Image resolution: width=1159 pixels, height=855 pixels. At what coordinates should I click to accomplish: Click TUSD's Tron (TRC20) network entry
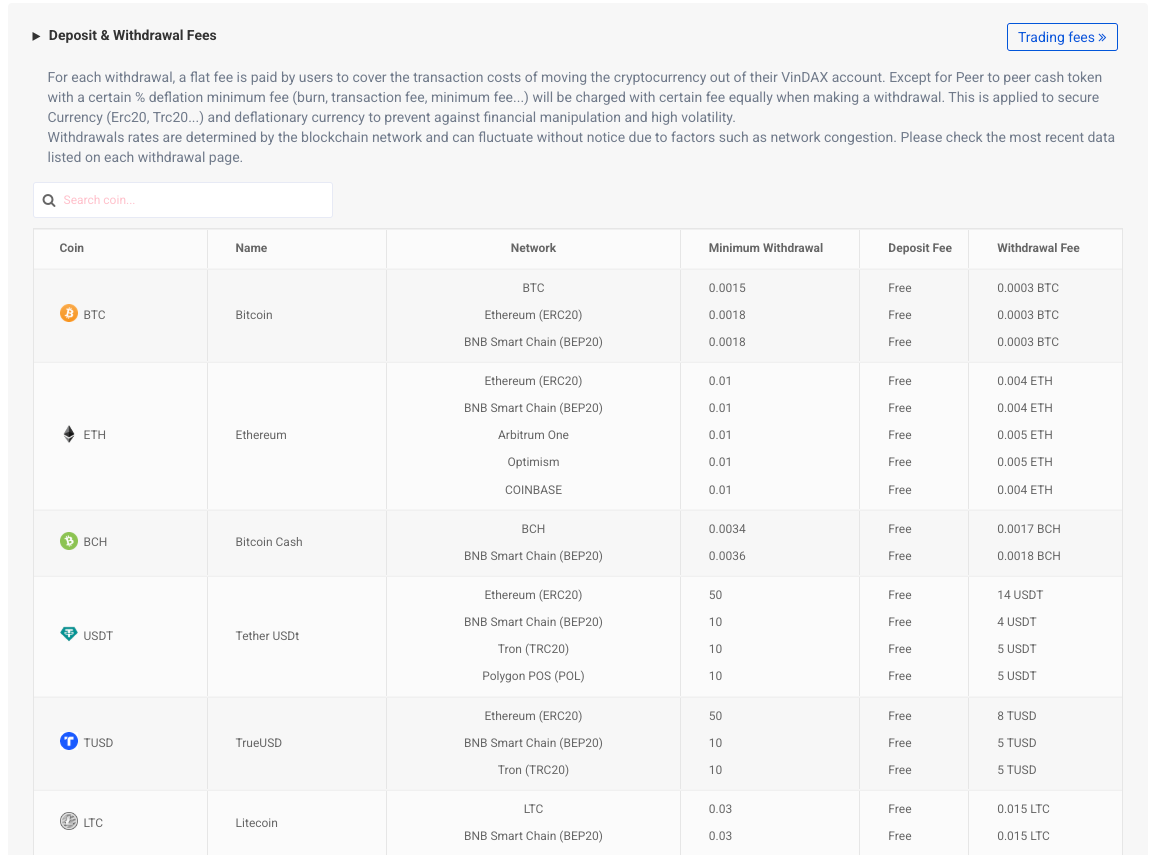(533, 770)
